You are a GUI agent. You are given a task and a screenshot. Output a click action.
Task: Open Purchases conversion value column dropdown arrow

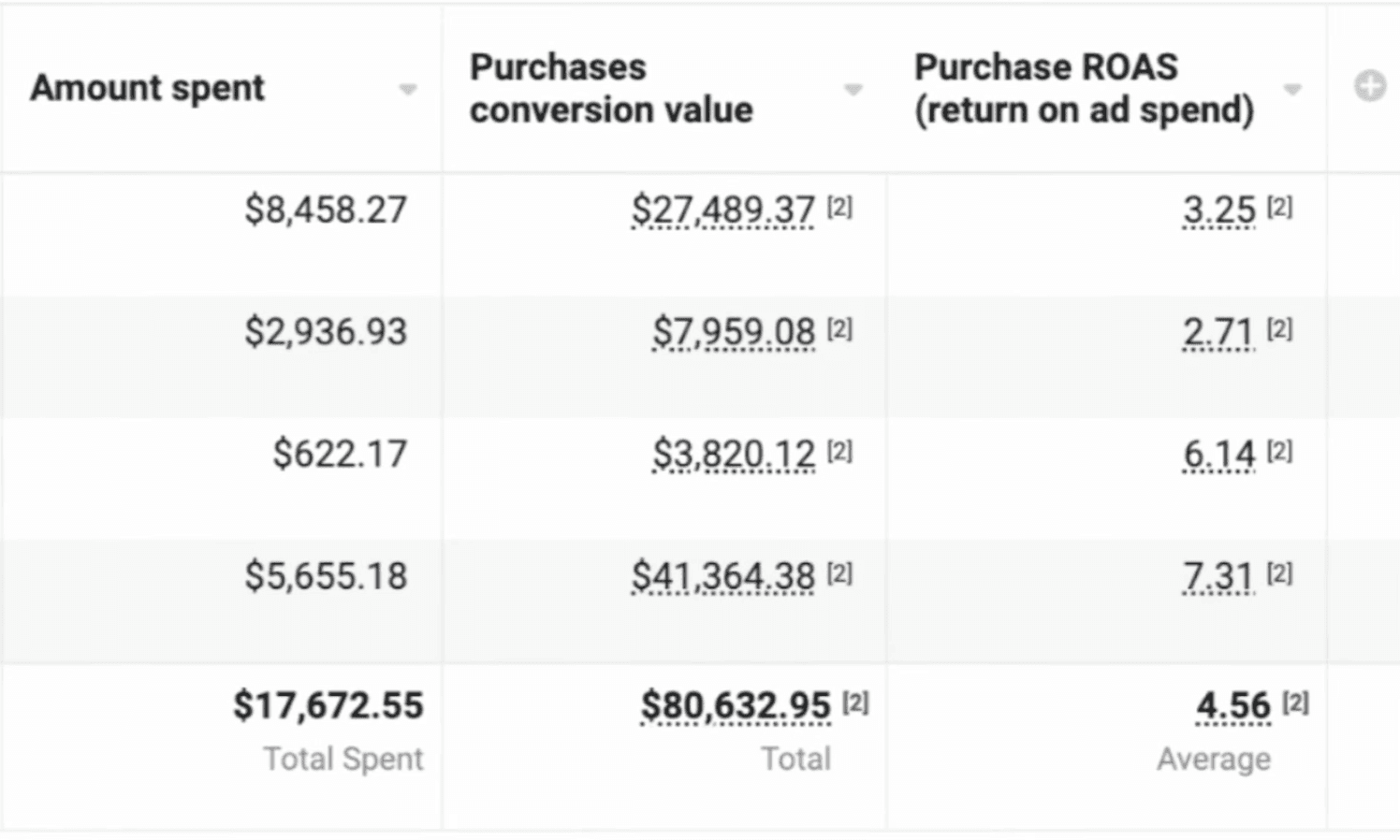coord(853,90)
